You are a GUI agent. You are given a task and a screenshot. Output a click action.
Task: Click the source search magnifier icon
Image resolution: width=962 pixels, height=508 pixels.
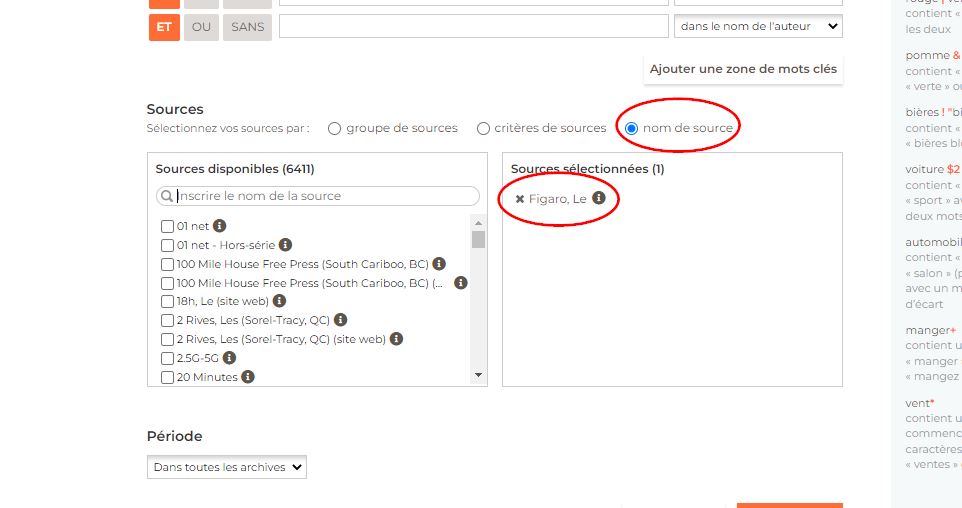(166, 196)
